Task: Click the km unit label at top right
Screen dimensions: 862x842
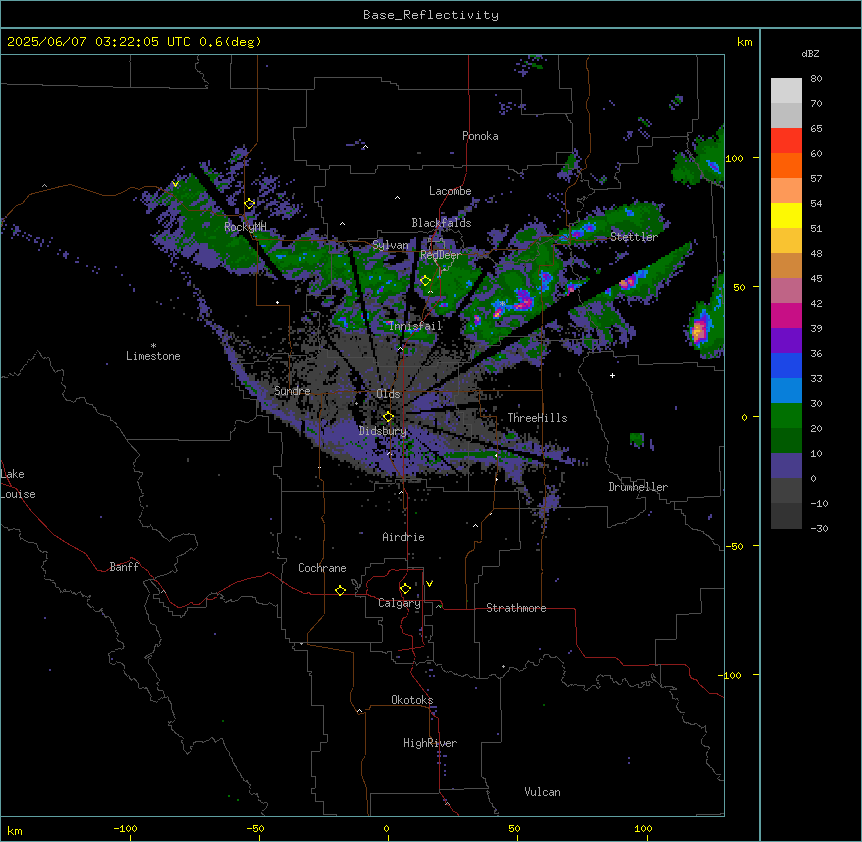Action: (x=745, y=42)
